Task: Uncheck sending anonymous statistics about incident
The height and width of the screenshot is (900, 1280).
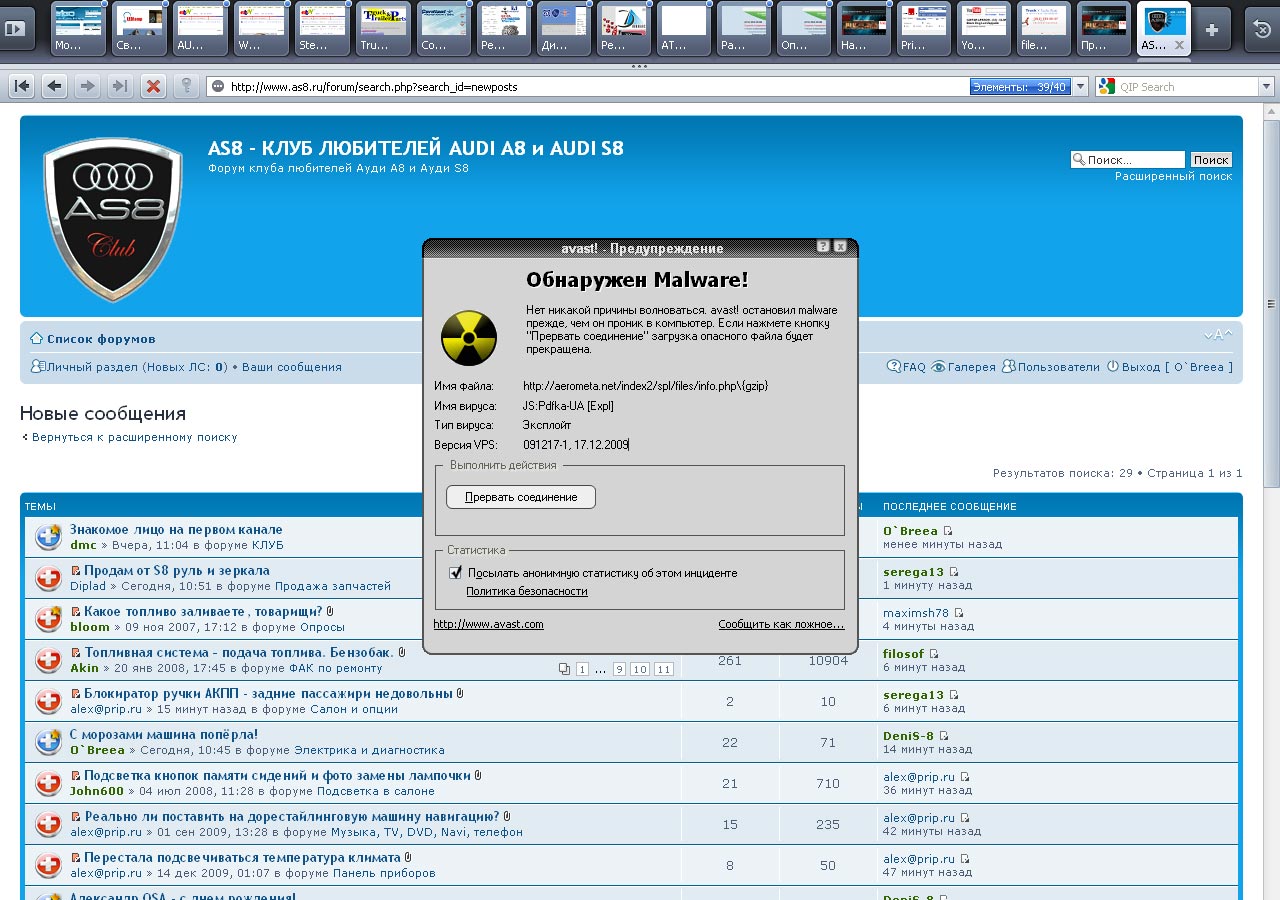Action: click(456, 573)
